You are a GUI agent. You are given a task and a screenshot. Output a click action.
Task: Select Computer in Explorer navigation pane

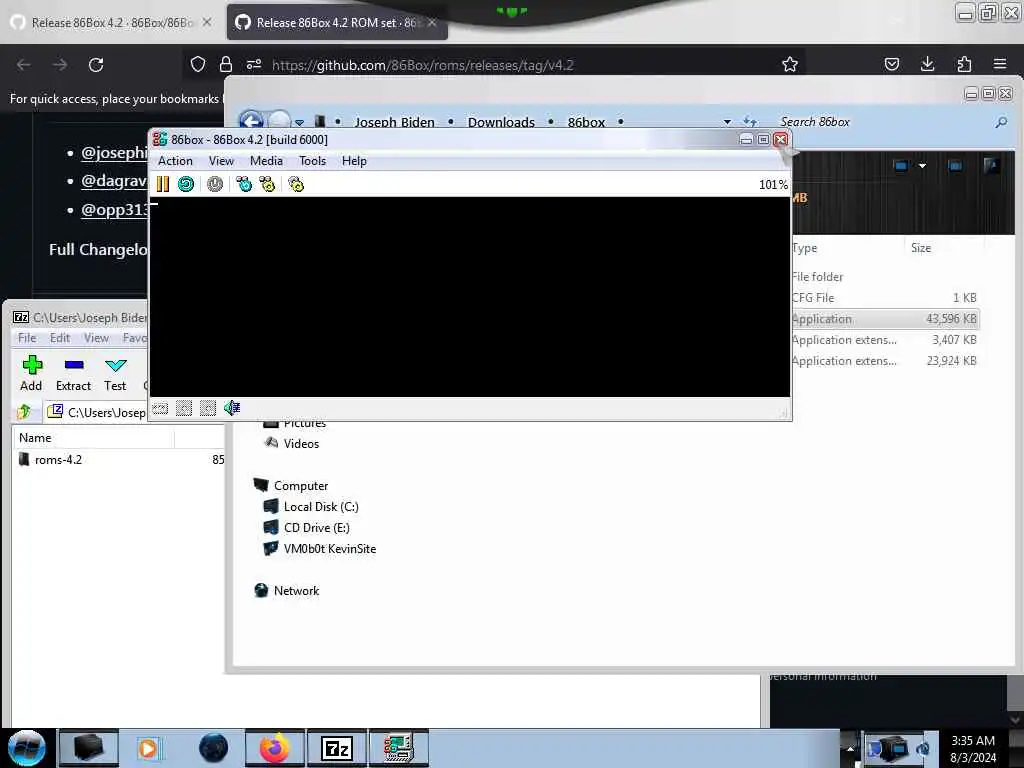291,486
